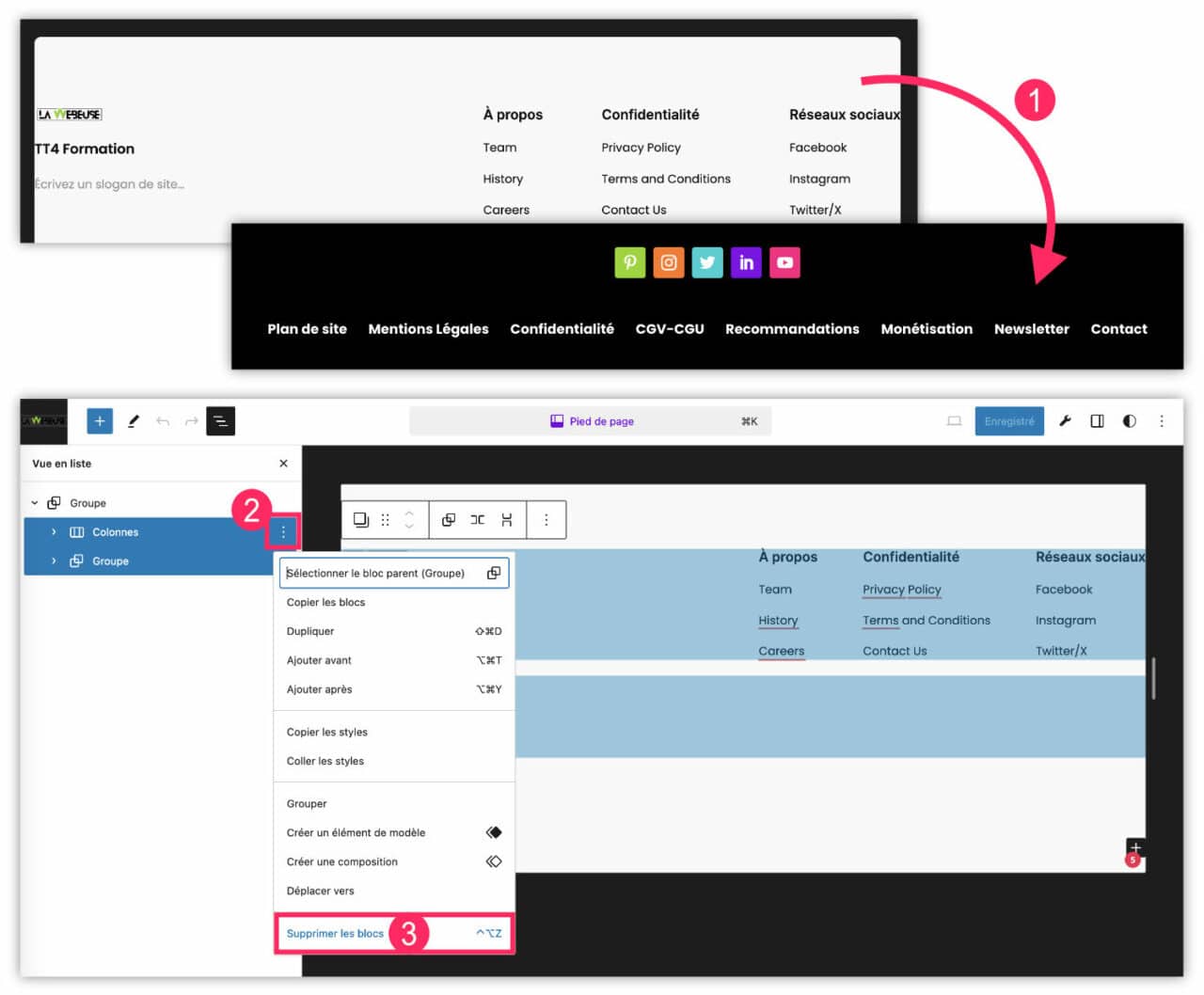The width and height of the screenshot is (1204, 995).
Task: Open the Styles half-circle icon
Action: pos(1129,420)
